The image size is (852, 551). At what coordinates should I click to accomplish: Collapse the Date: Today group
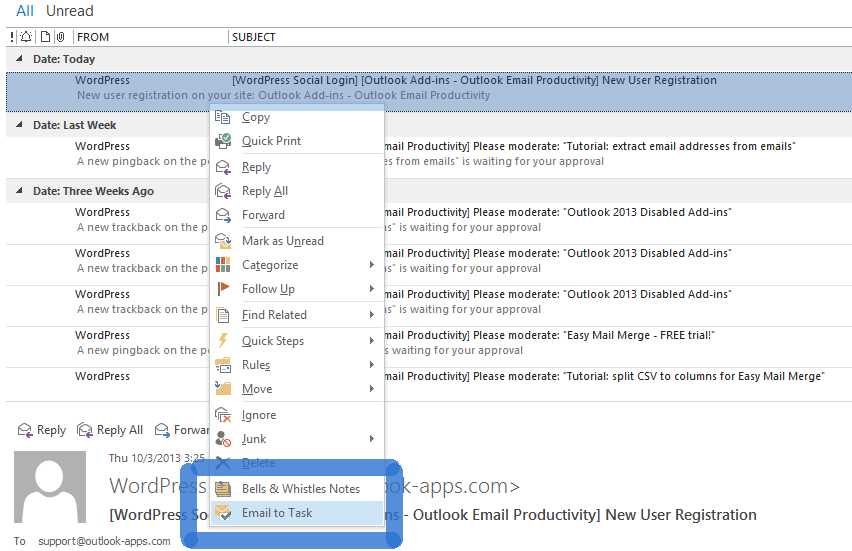[x=20, y=59]
